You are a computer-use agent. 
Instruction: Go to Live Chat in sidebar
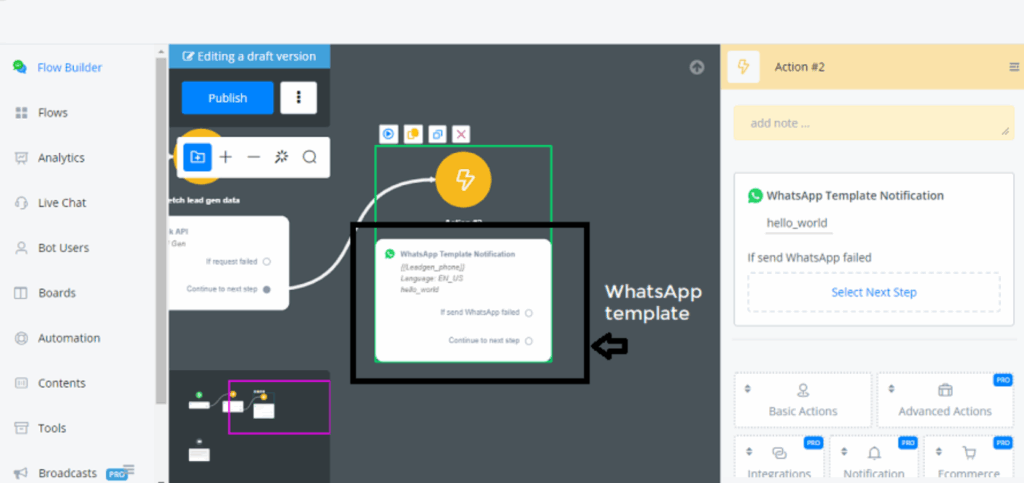point(62,203)
